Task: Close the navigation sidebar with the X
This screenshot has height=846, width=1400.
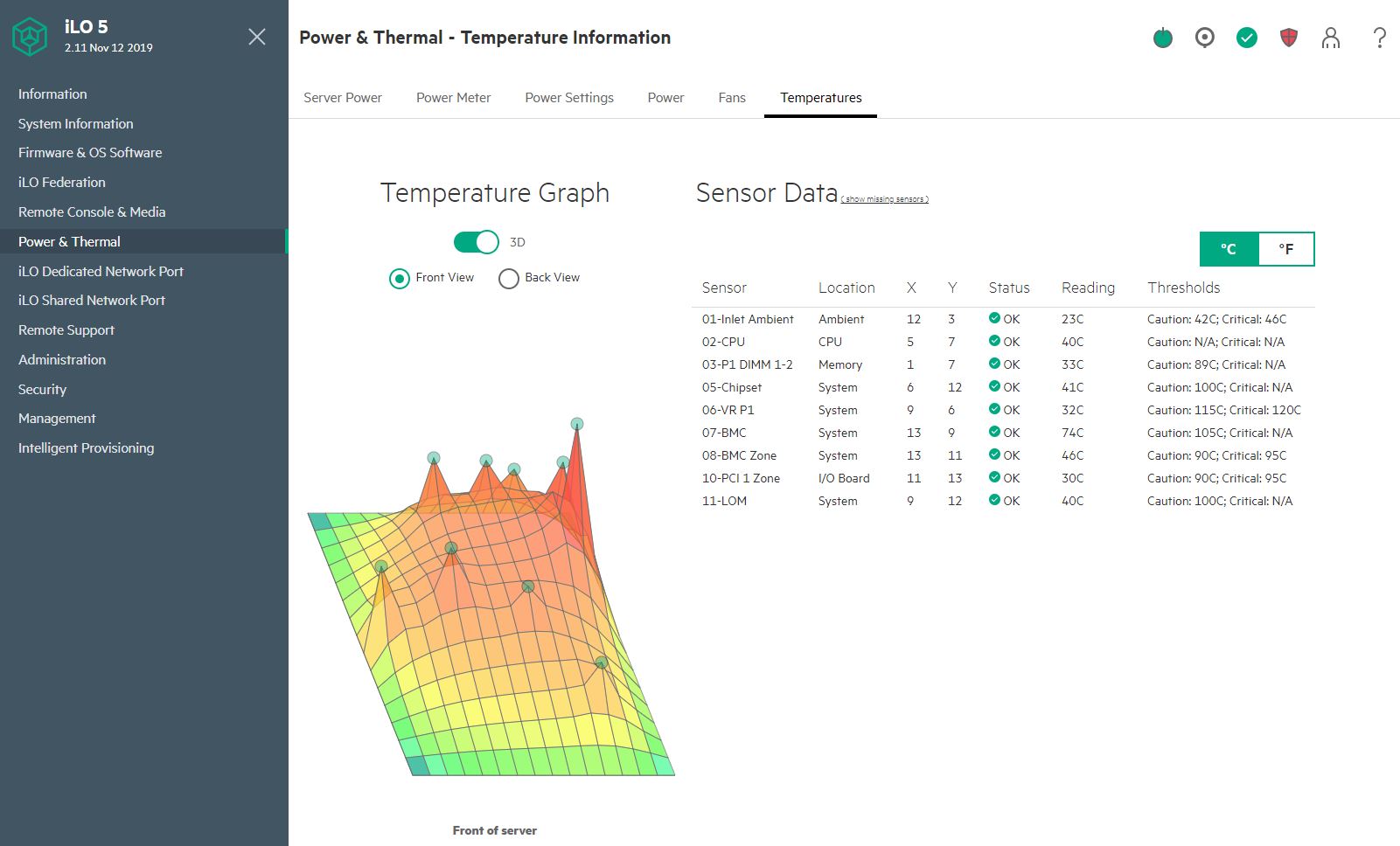Action: [x=256, y=37]
